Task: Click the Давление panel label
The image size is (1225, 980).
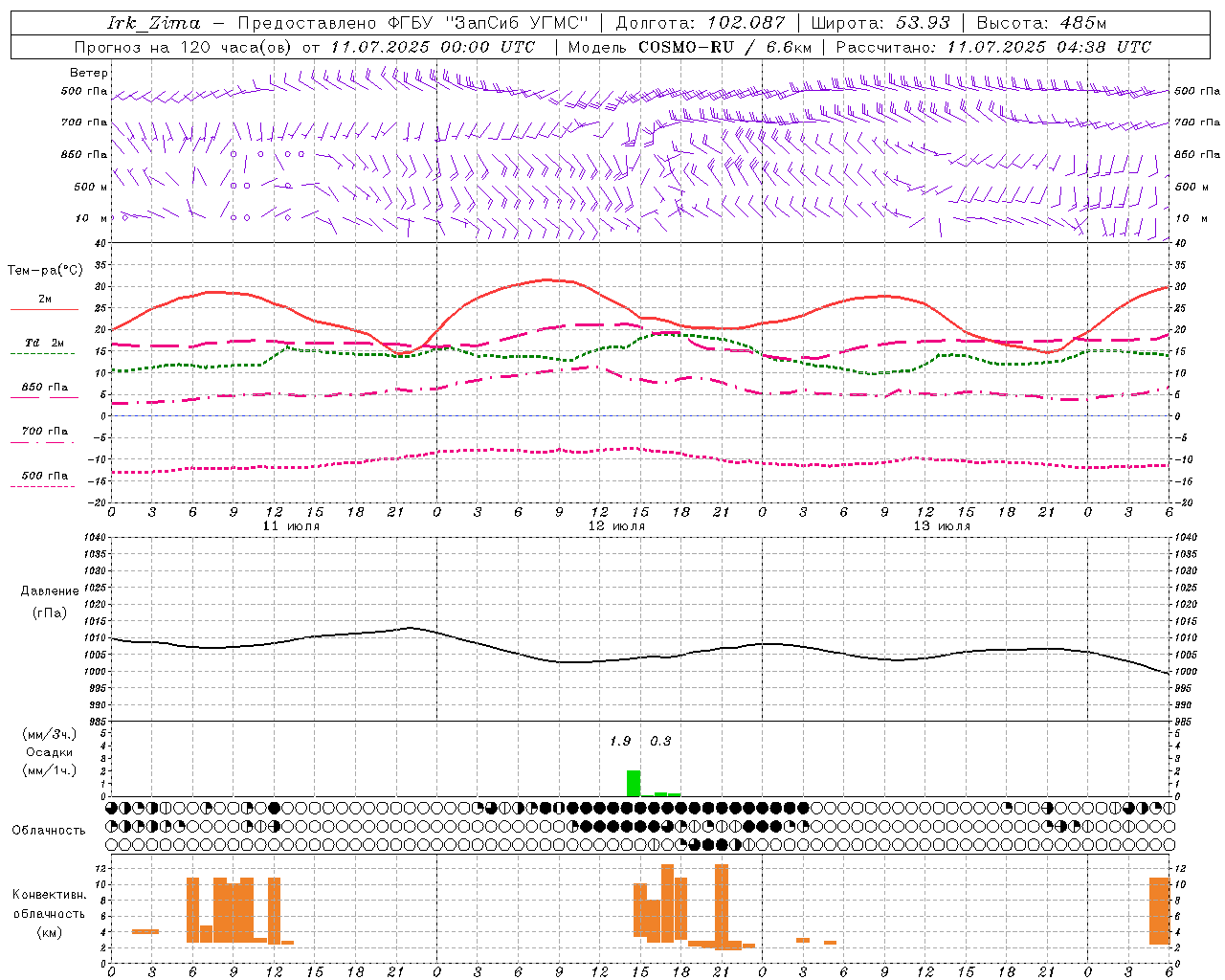Action: pyautogui.click(x=50, y=591)
